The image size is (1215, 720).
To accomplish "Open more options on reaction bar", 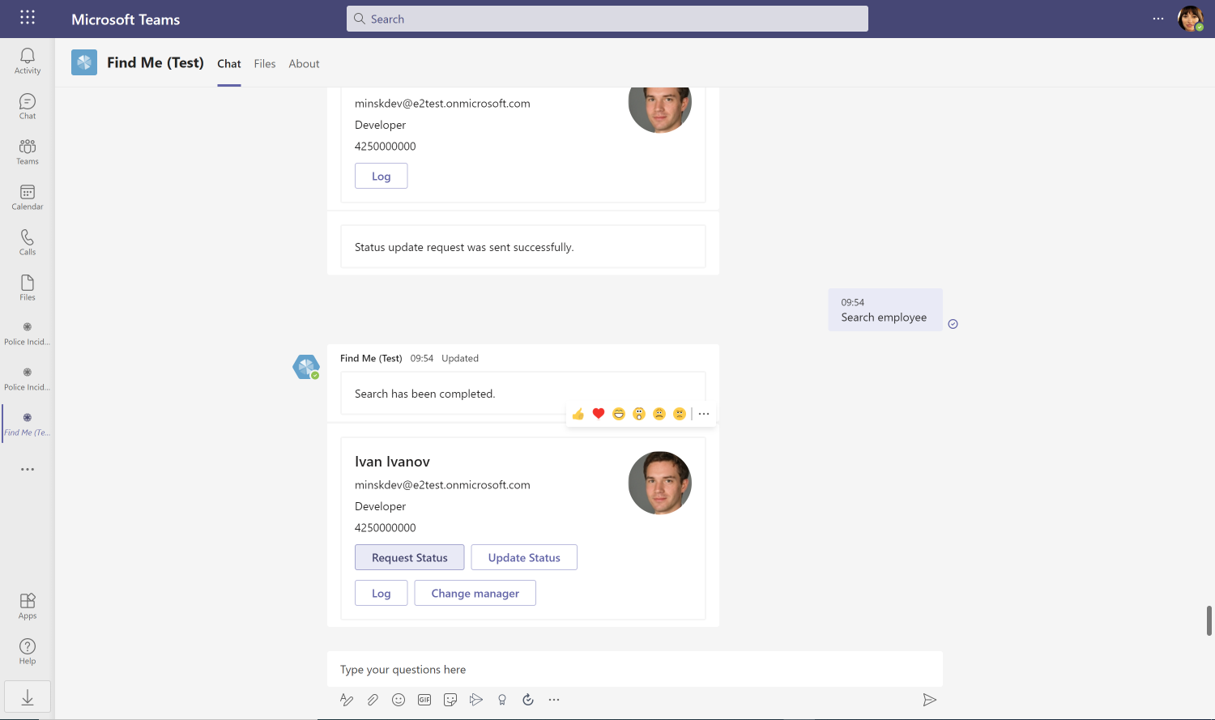I will click(704, 414).
